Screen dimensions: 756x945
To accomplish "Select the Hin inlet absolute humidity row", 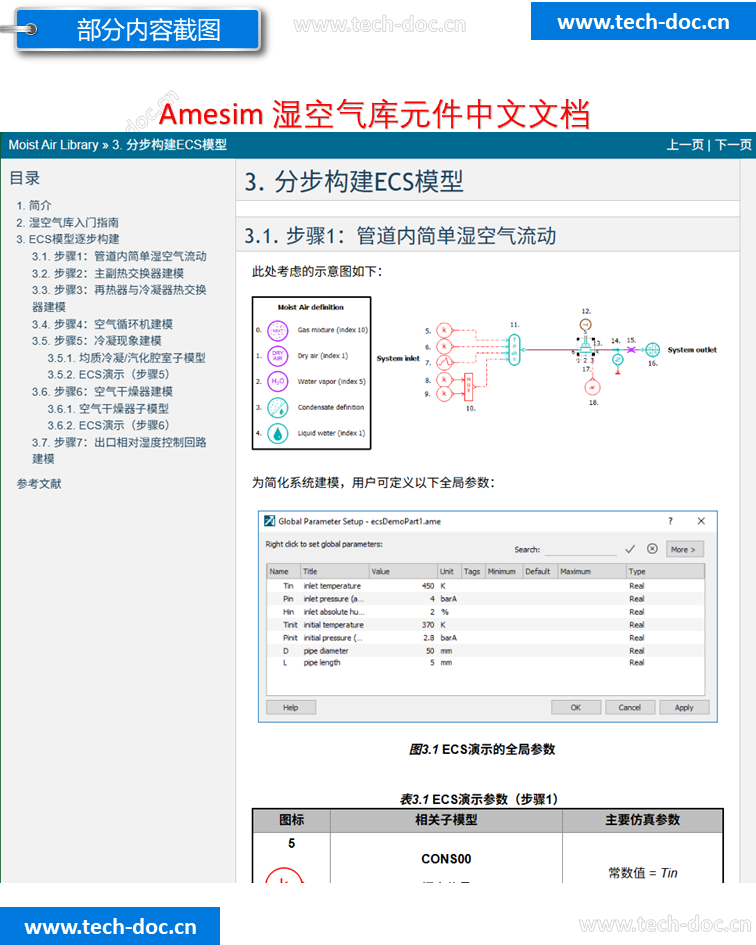I will coord(485,612).
